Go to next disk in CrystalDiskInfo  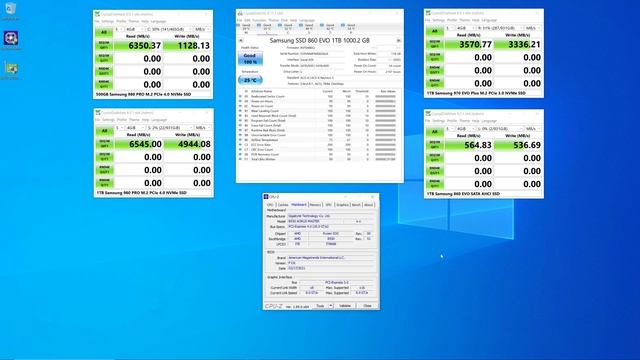pyautogui.click(x=398, y=41)
